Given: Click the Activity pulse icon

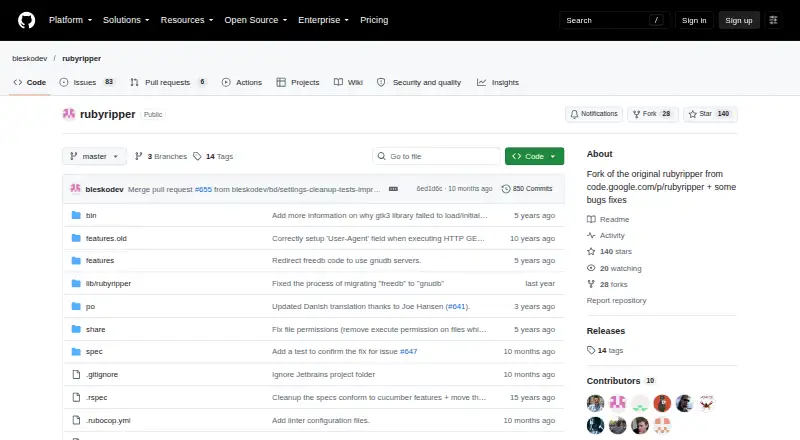Looking at the screenshot, I should (x=591, y=235).
